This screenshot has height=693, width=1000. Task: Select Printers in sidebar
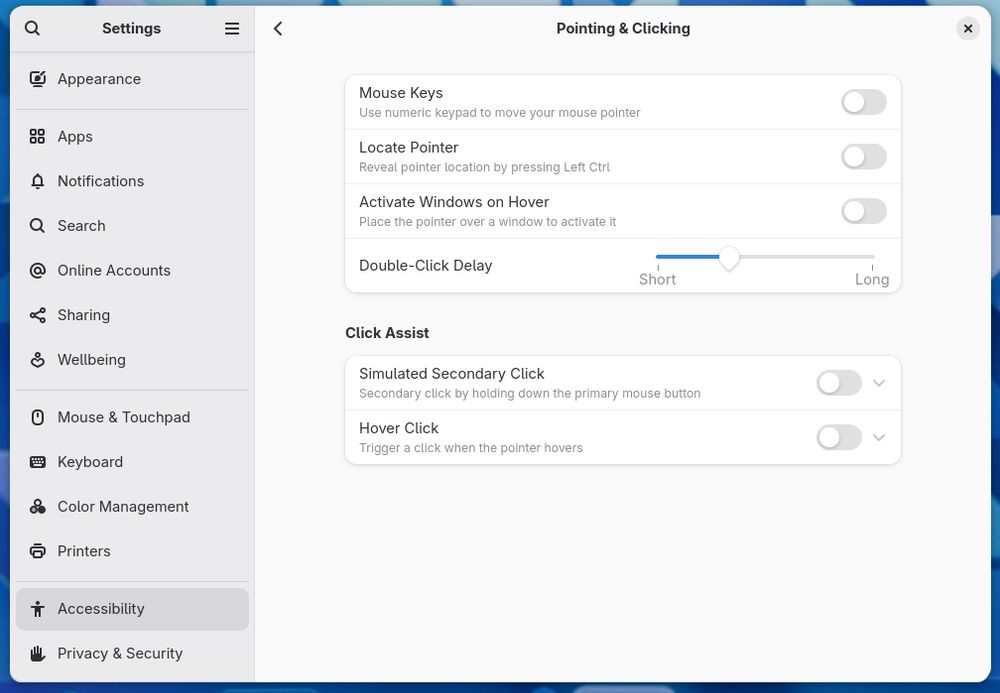[132, 551]
